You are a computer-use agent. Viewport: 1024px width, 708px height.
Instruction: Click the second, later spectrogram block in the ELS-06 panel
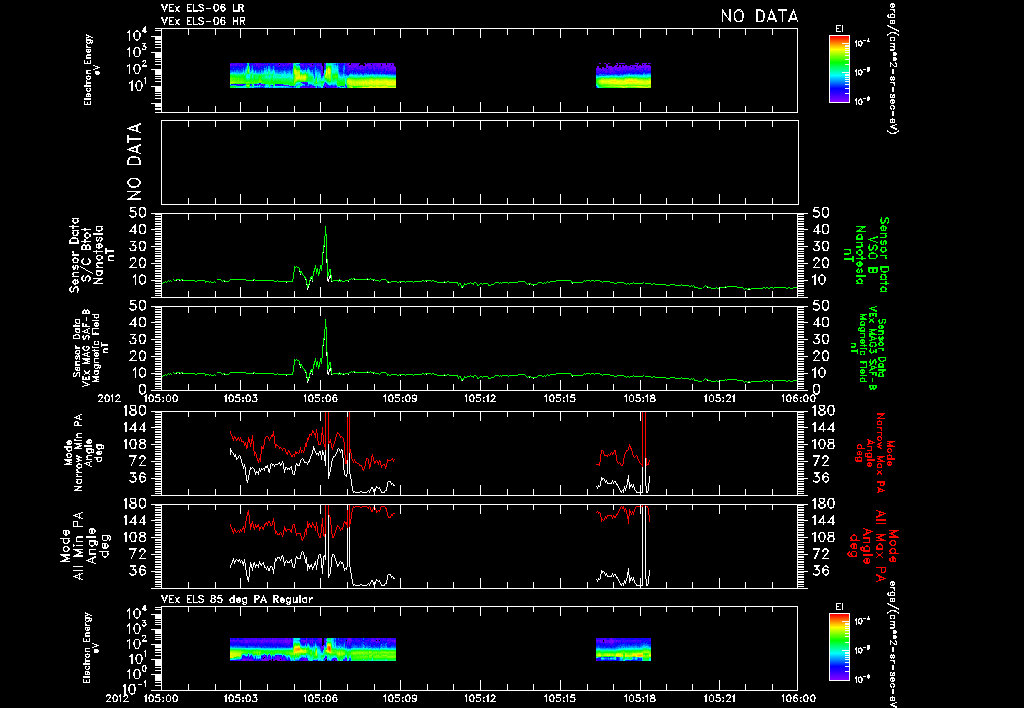click(623, 75)
